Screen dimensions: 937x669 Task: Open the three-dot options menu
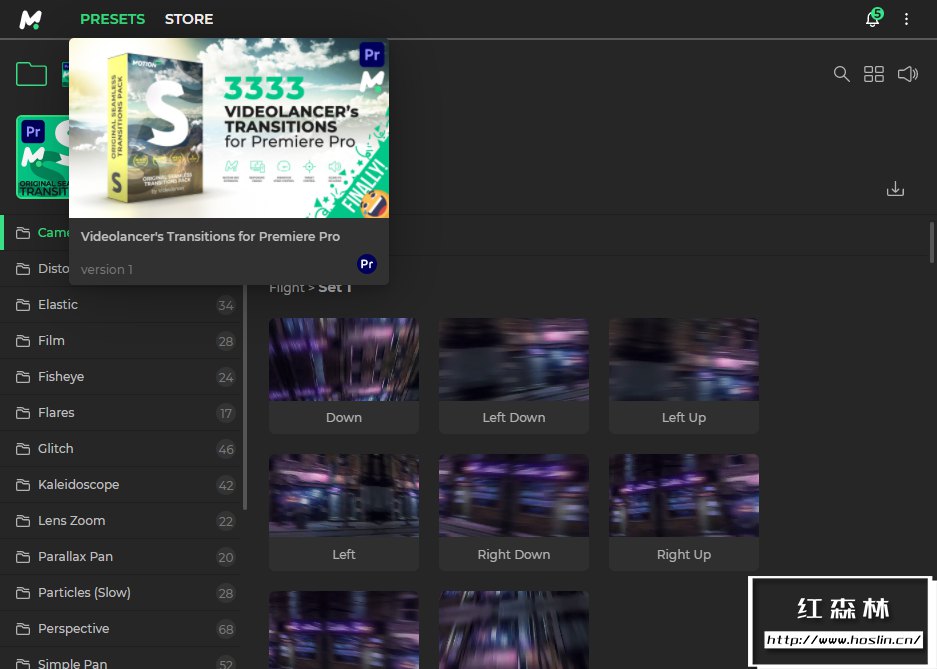click(x=907, y=19)
